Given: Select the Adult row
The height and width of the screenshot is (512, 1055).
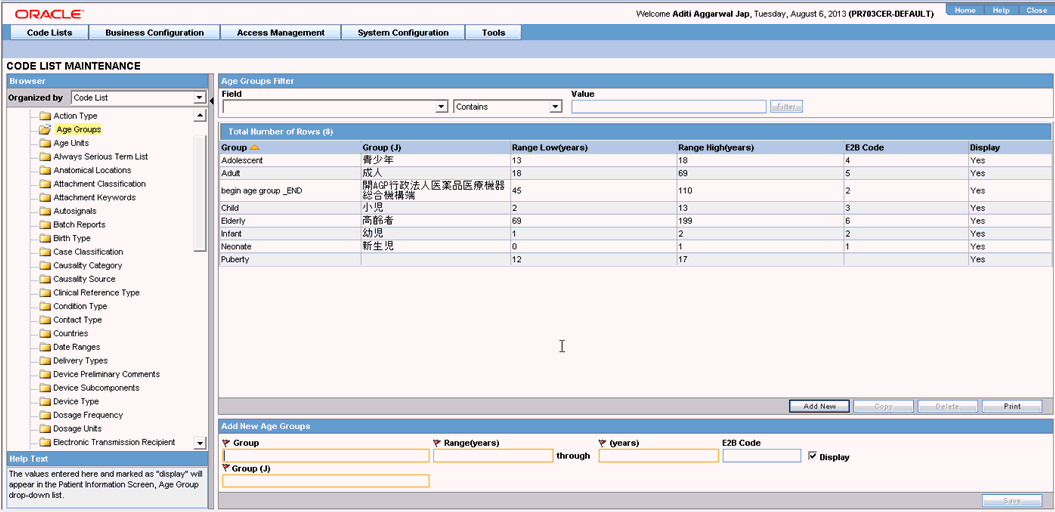Looking at the screenshot, I should click(x=635, y=173).
